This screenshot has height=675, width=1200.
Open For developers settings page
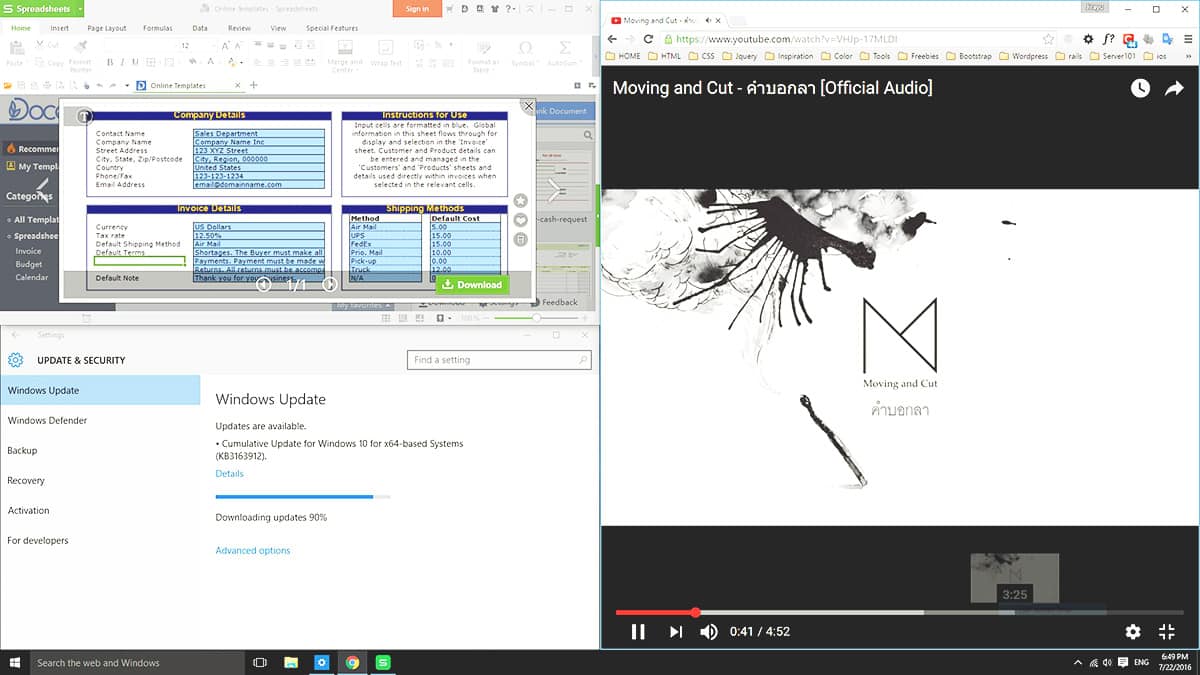100,540
